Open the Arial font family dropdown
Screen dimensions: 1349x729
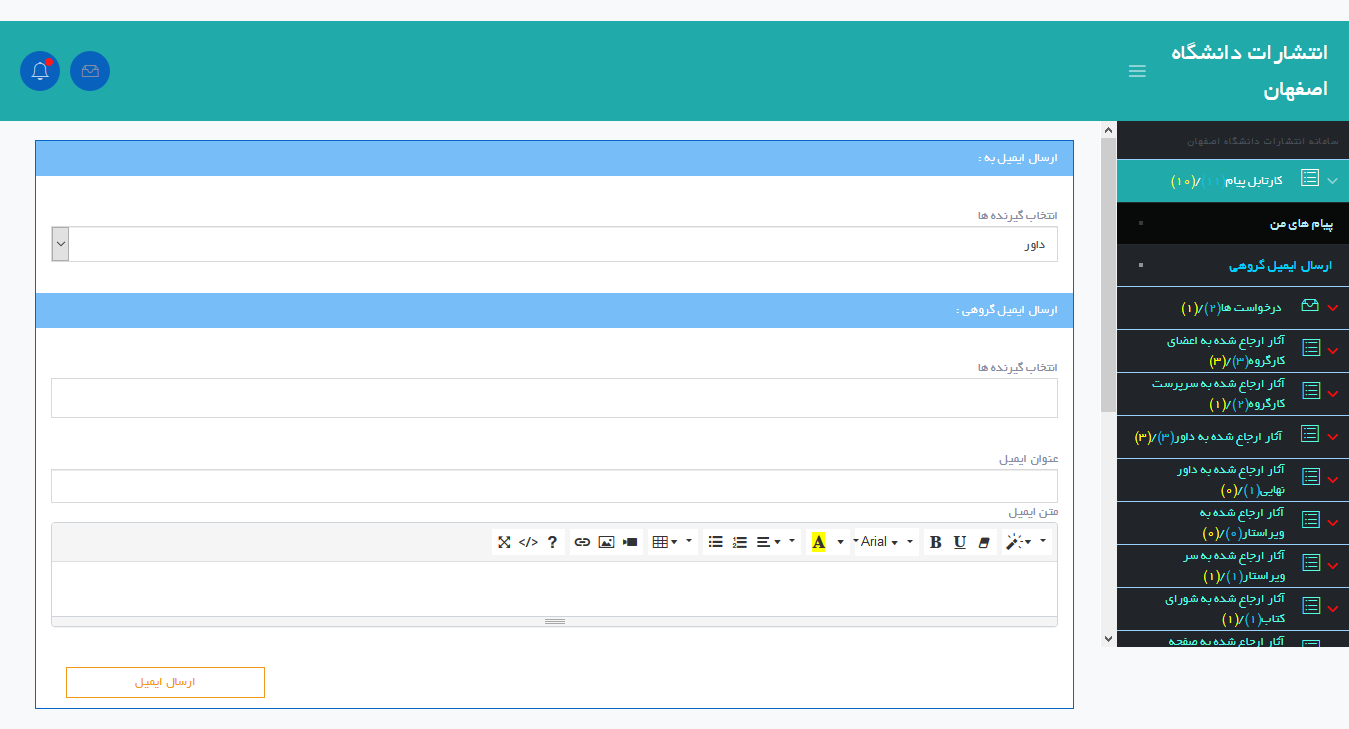(x=879, y=542)
